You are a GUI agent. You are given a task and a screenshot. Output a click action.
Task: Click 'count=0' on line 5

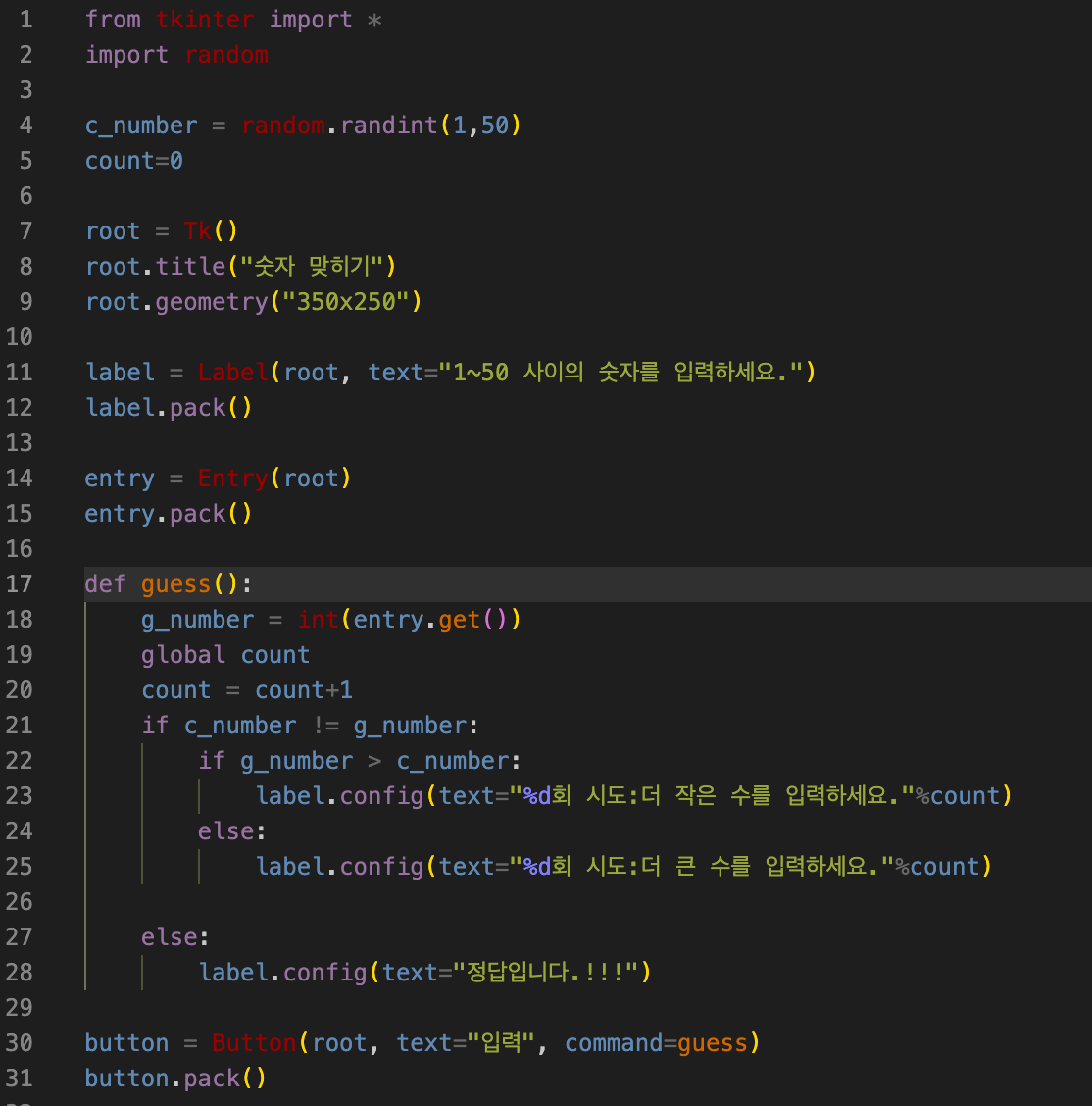[x=134, y=160]
